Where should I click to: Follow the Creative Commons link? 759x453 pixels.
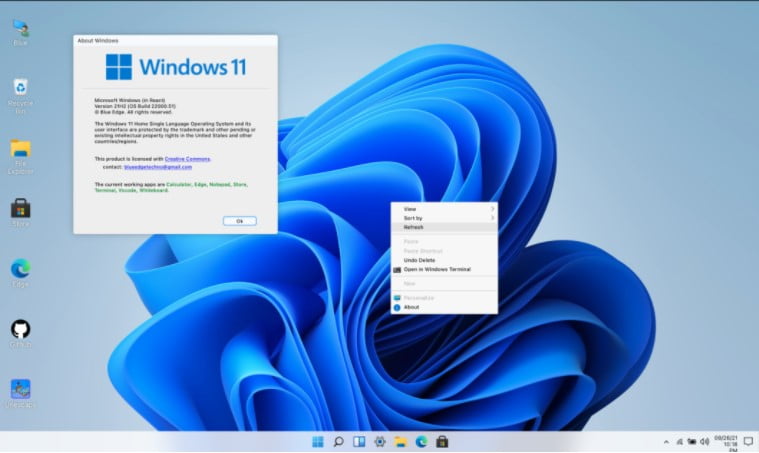click(x=187, y=159)
